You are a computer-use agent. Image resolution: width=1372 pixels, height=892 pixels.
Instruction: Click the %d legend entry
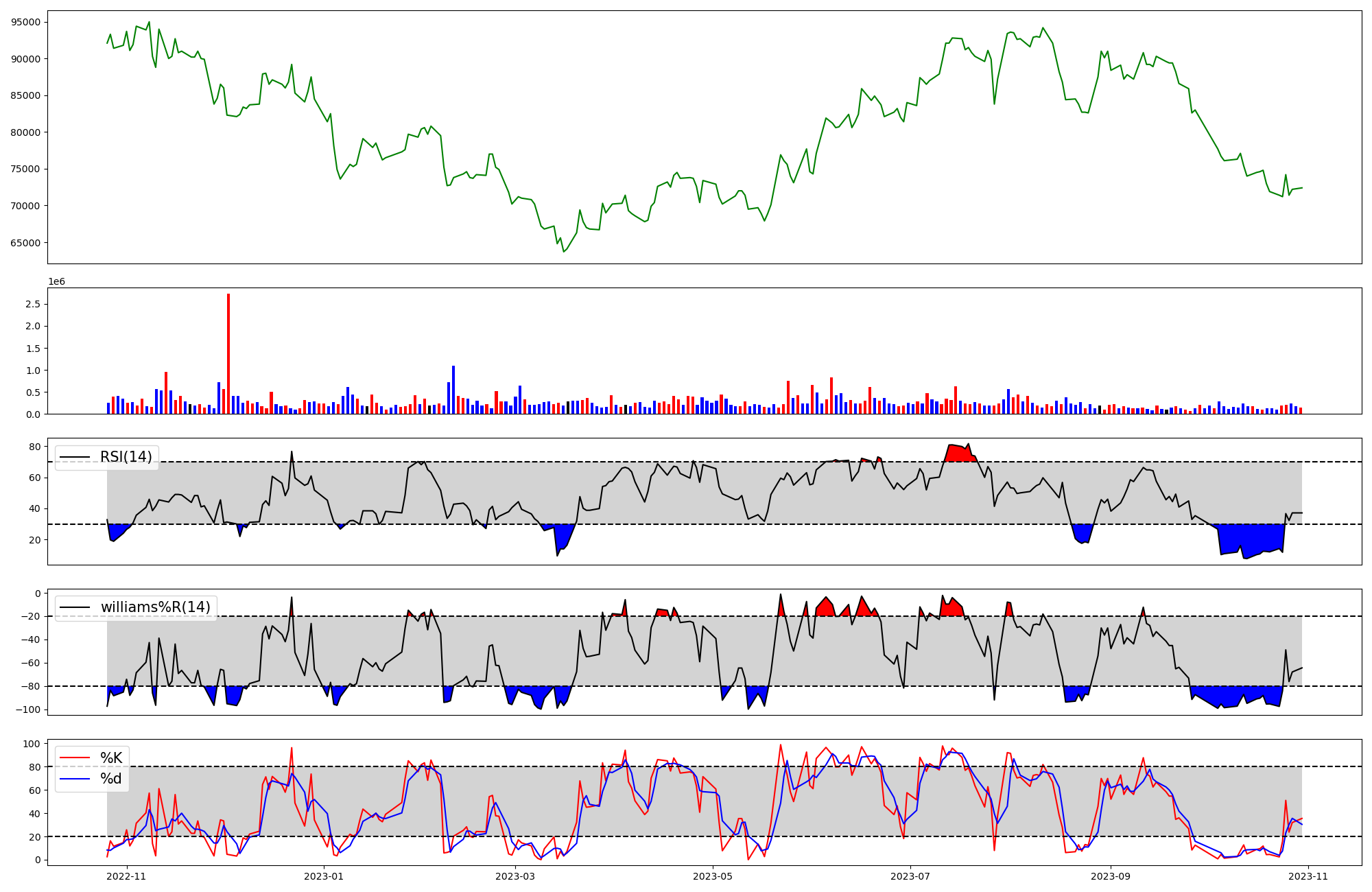click(111, 779)
